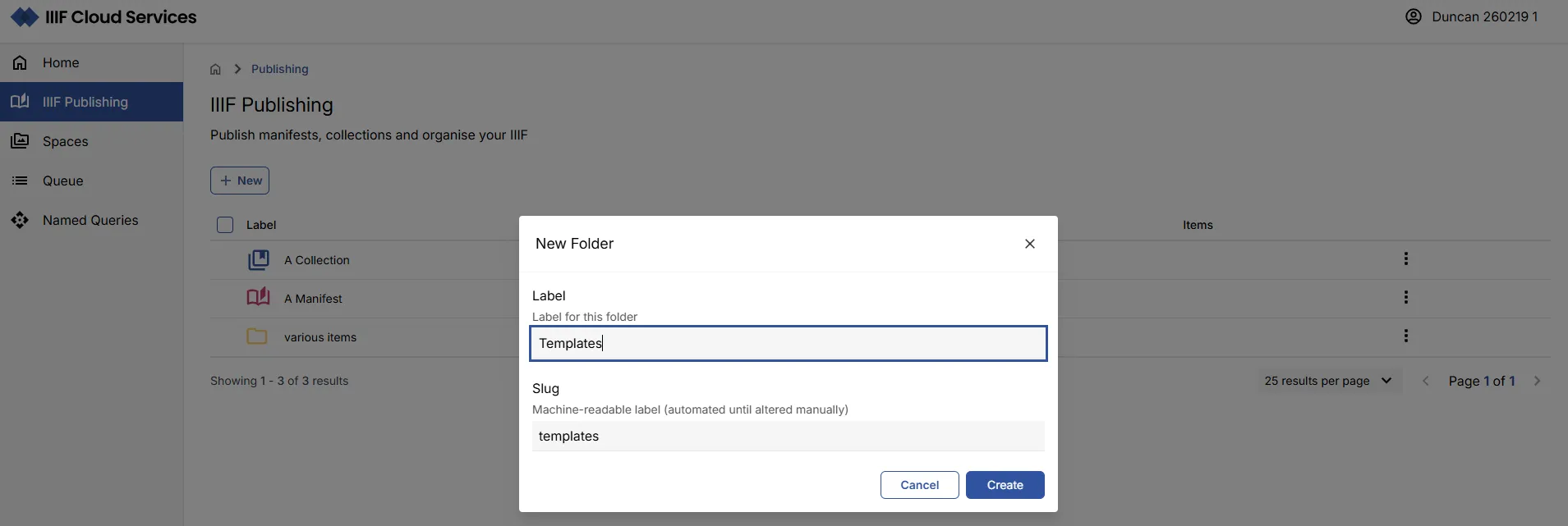This screenshot has height=526, width=1568.
Task: Open the three-dot menu for A Collection row
Action: click(1405, 258)
